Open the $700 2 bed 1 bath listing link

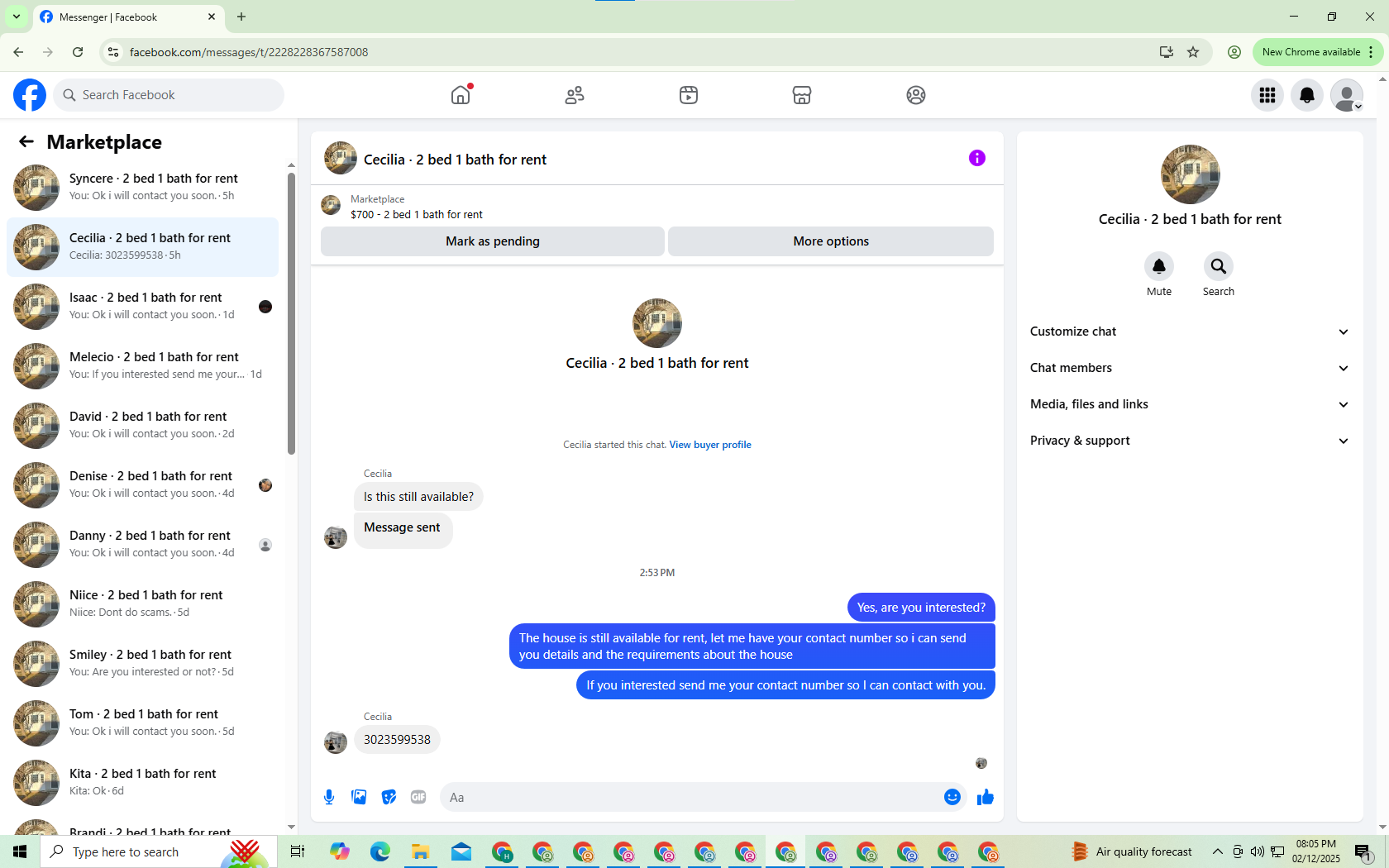417,214
